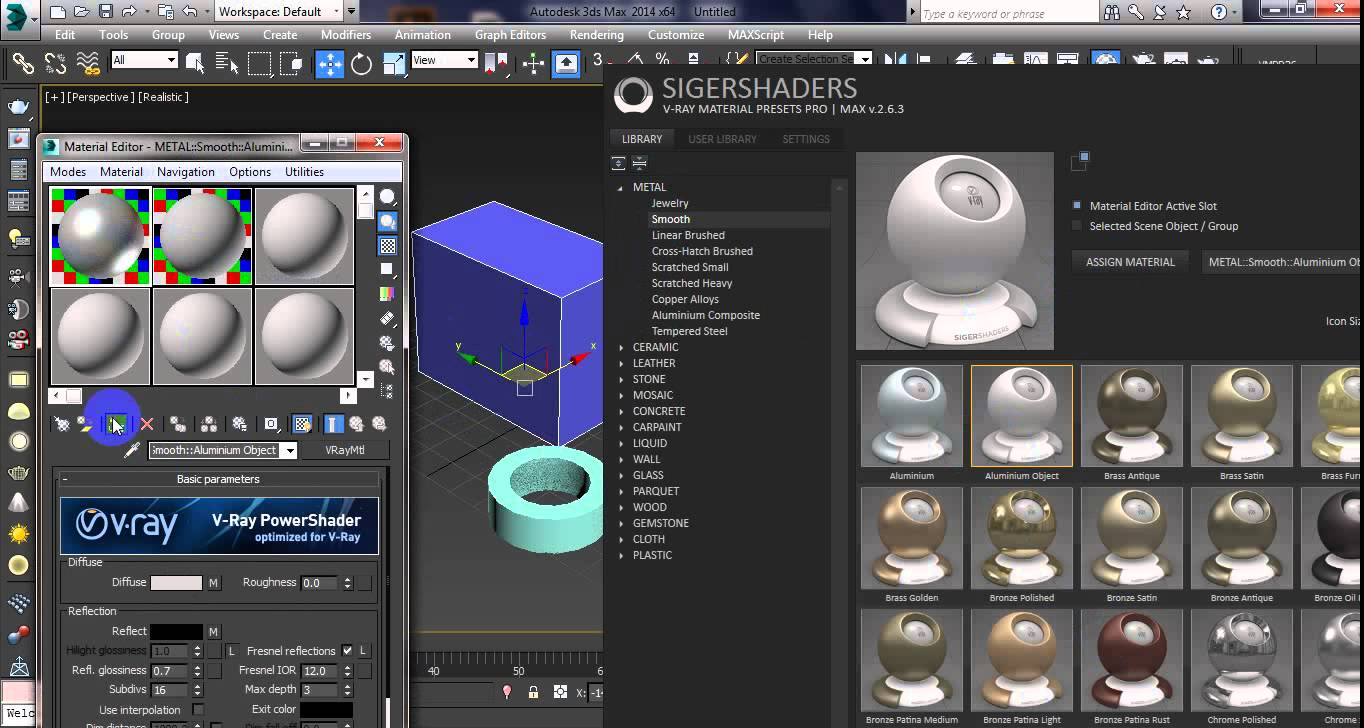The image size is (1364, 728).
Task: Click the expand-all icon under LIBRARY tab
Action: (619, 163)
